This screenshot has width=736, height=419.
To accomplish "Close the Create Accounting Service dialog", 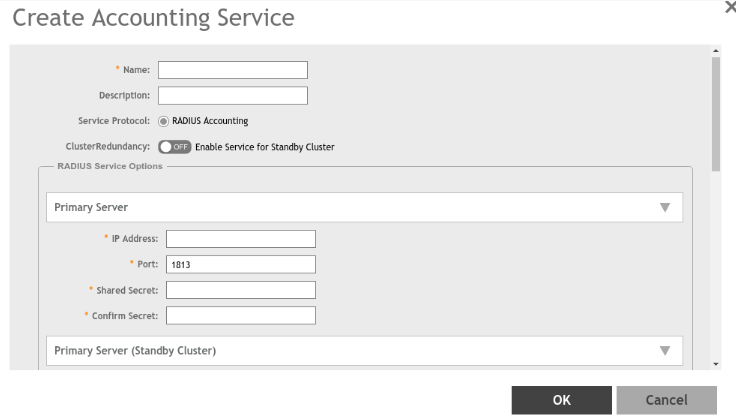I will [729, 6].
